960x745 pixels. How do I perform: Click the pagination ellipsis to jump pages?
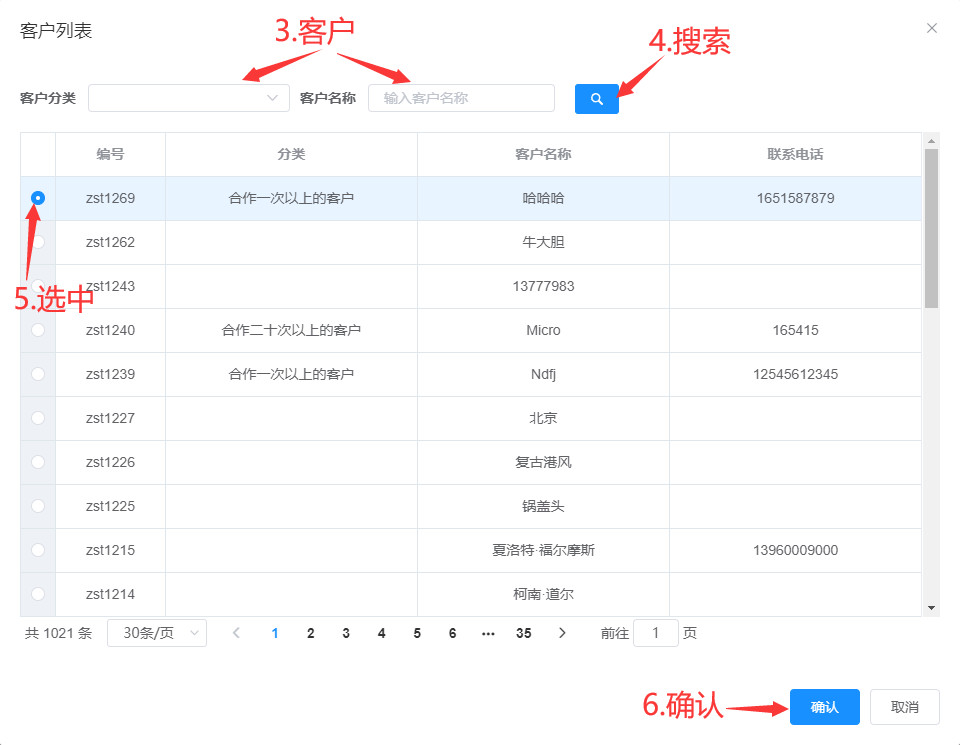(x=488, y=633)
